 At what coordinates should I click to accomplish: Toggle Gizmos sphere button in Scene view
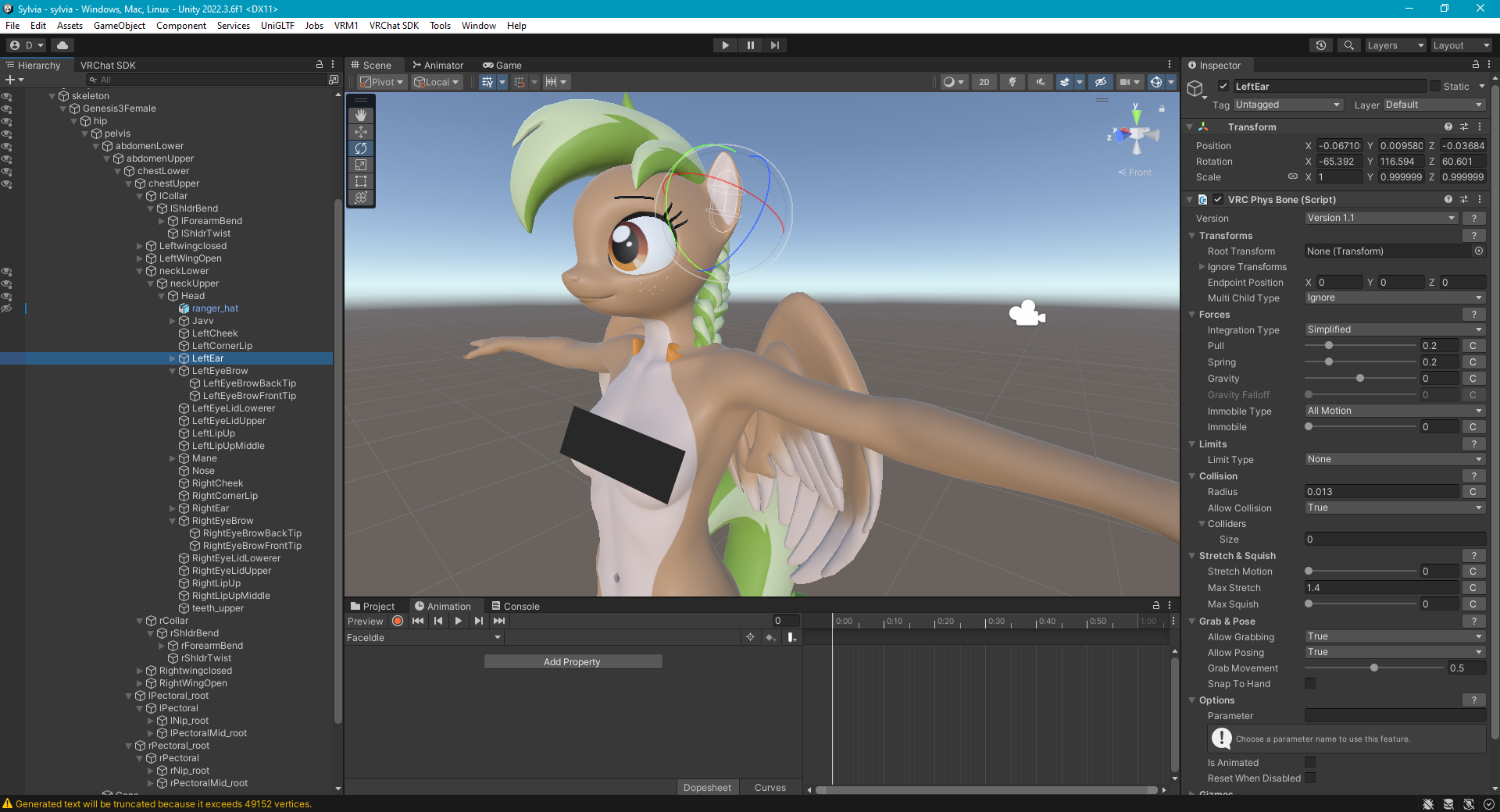(x=1155, y=82)
